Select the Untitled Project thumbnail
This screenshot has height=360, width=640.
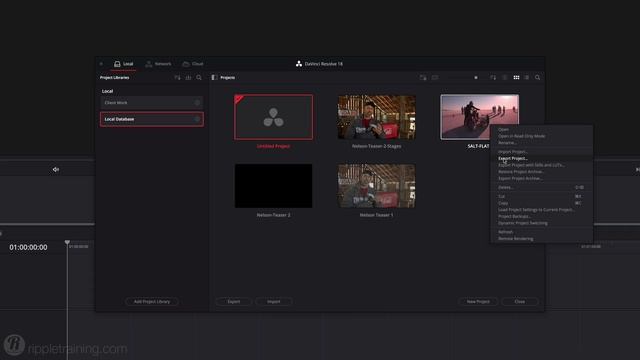(x=273, y=117)
